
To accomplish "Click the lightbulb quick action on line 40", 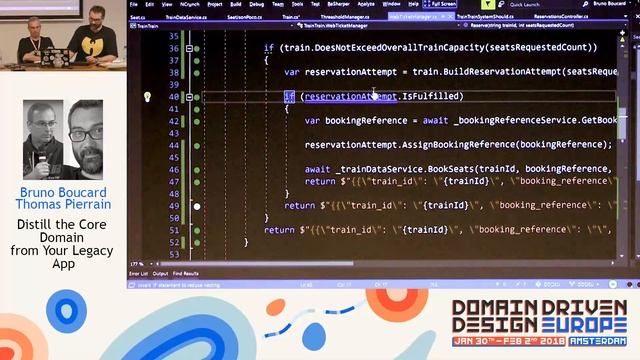I will pos(147,97).
